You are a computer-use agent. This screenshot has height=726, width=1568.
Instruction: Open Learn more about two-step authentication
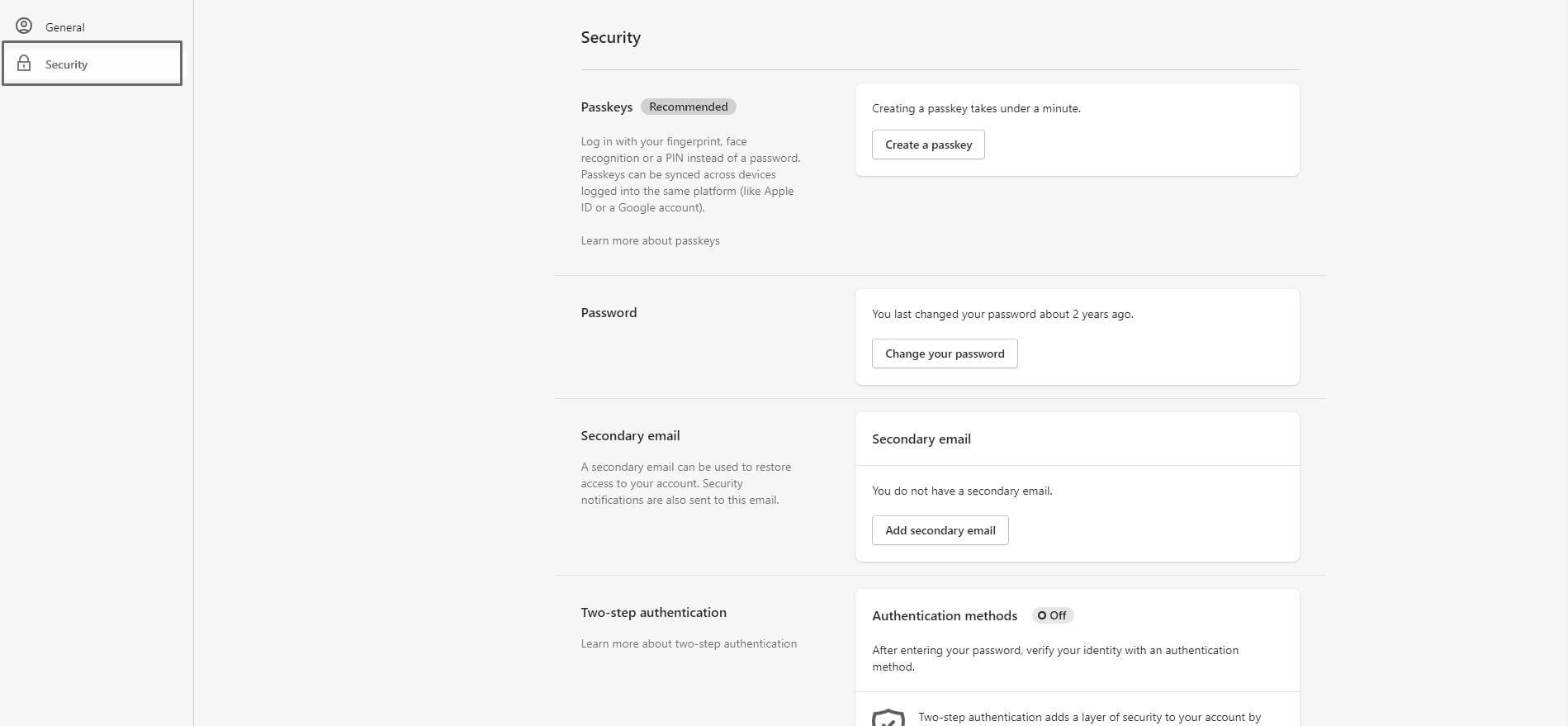point(689,643)
